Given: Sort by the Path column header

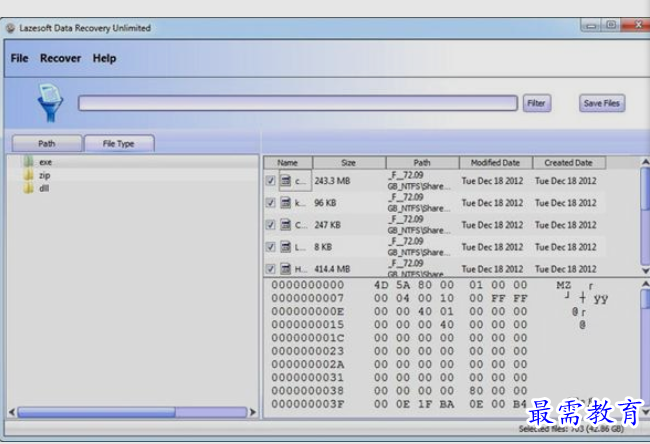Looking at the screenshot, I should (x=422, y=163).
